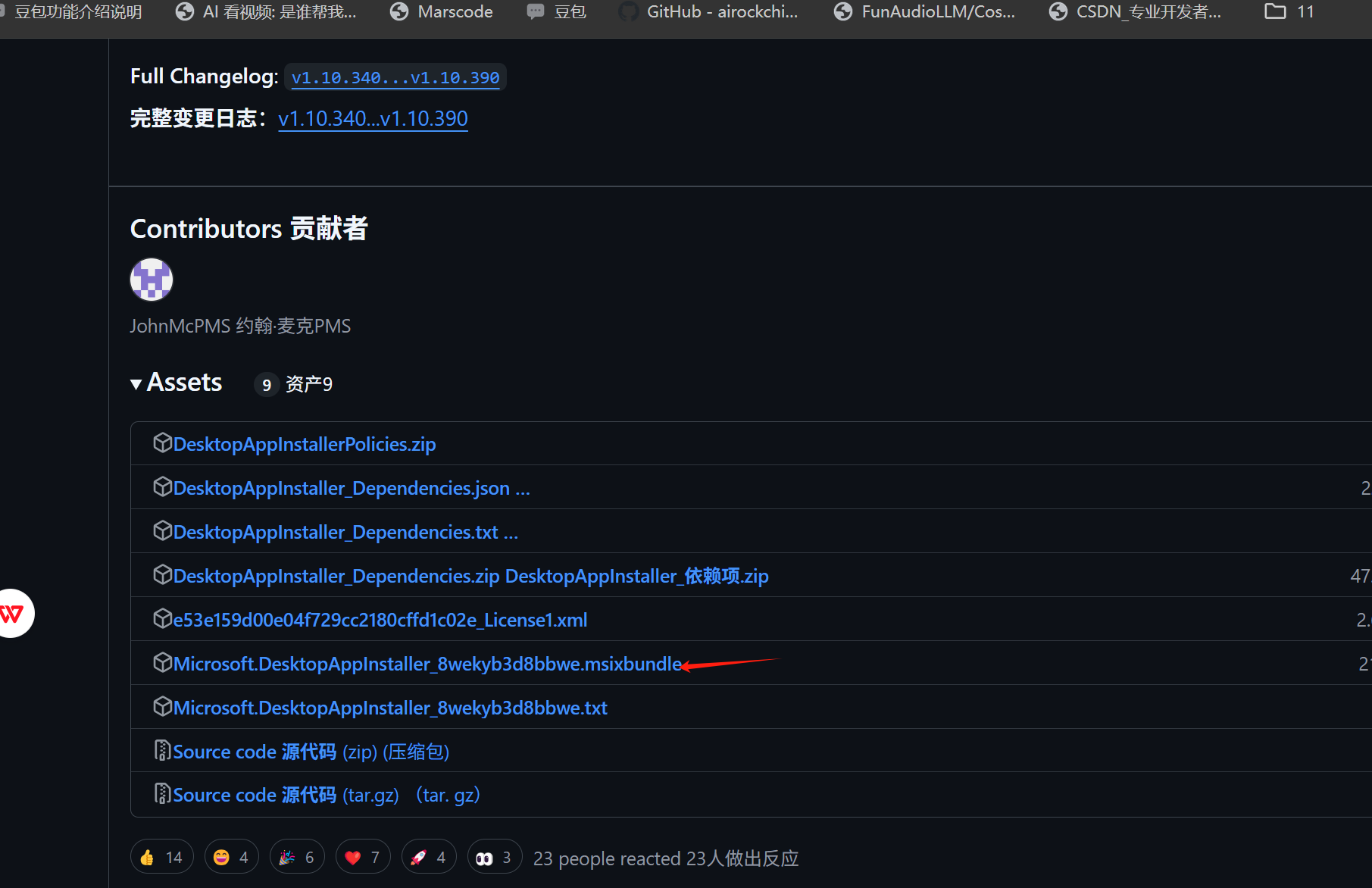Open JohnMcPMS contributor avatar
This screenshot has width=1372, height=888.
click(151, 279)
